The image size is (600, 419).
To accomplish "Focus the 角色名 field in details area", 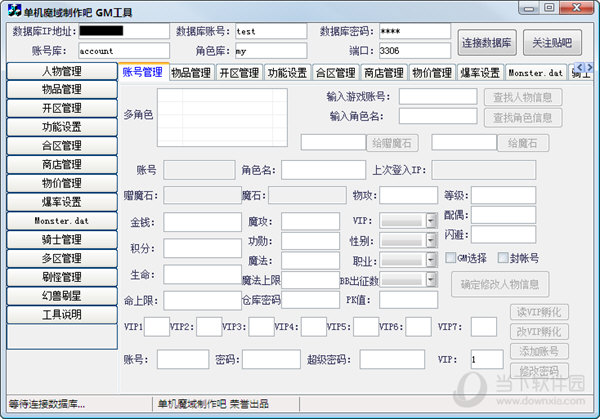I will coord(323,170).
